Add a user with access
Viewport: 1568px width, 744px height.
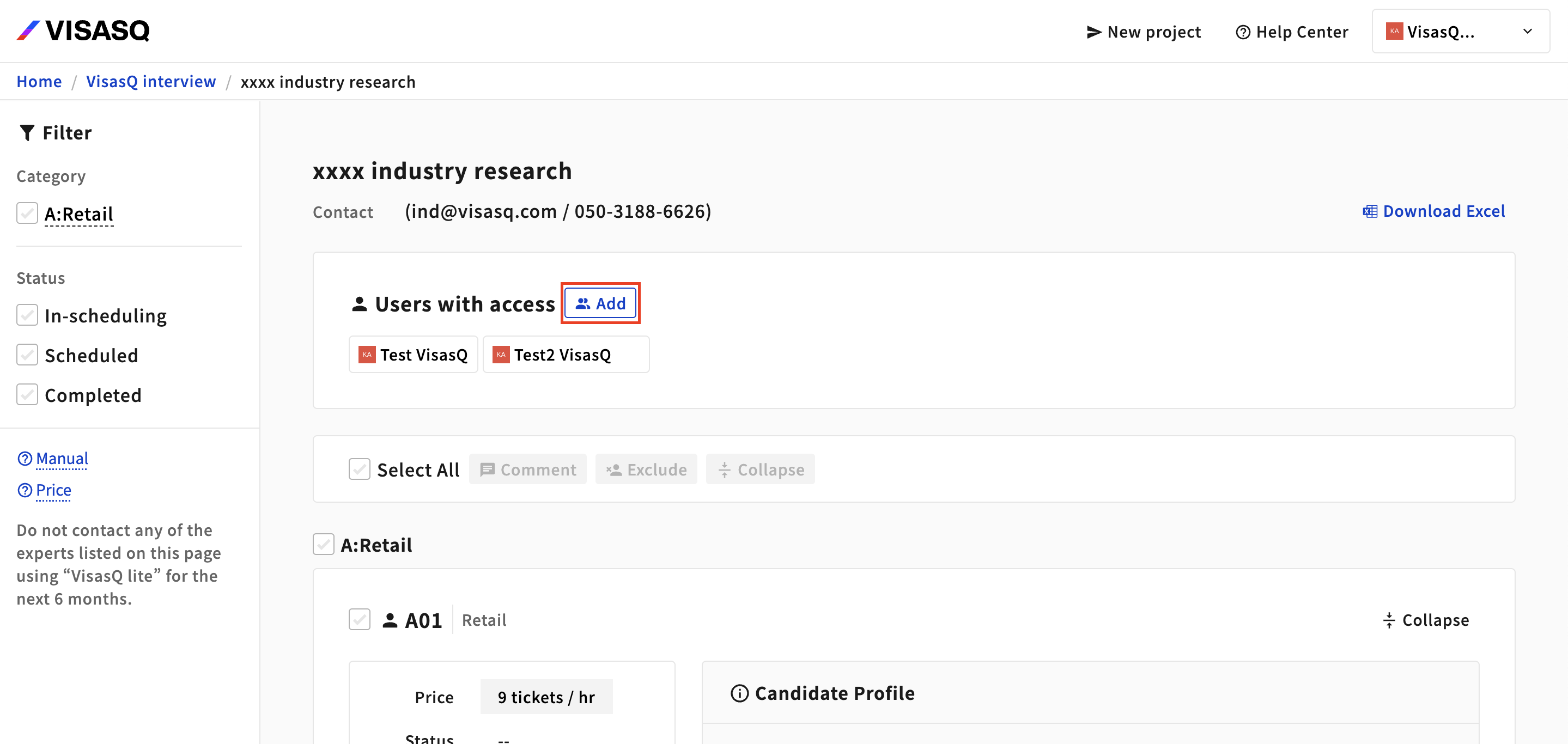tap(600, 303)
